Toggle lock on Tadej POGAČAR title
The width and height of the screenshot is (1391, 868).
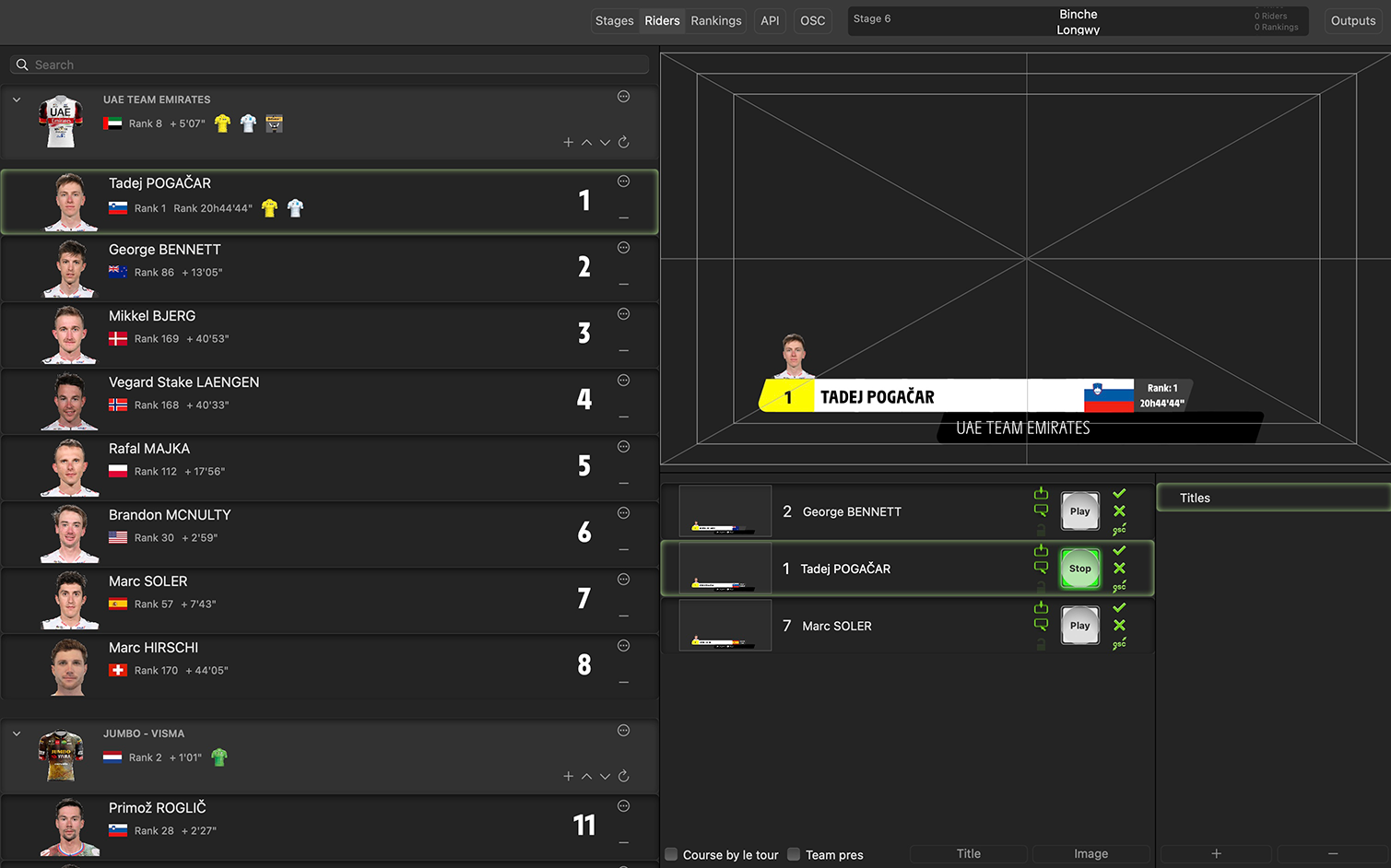[1041, 587]
